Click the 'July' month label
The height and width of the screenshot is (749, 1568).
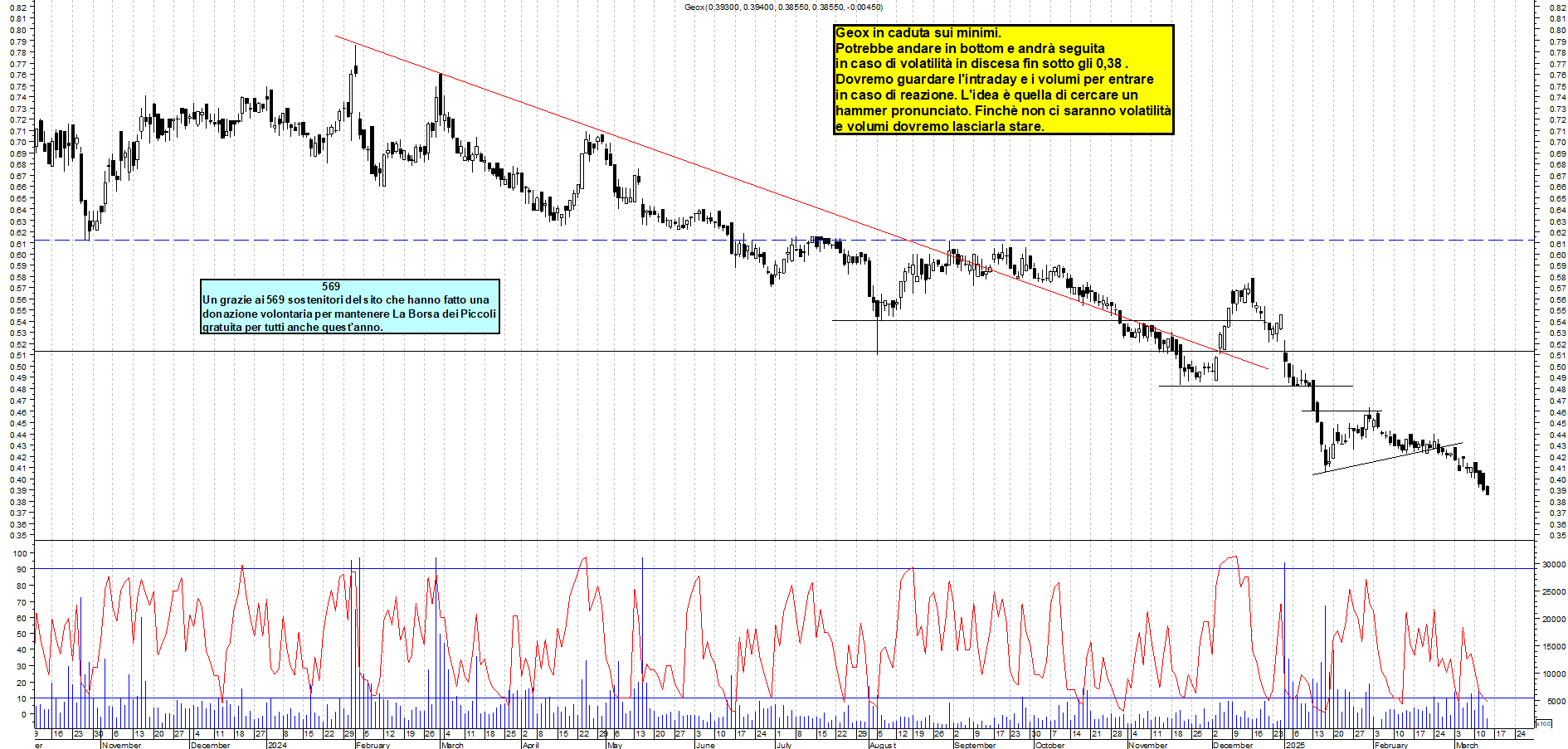click(784, 745)
